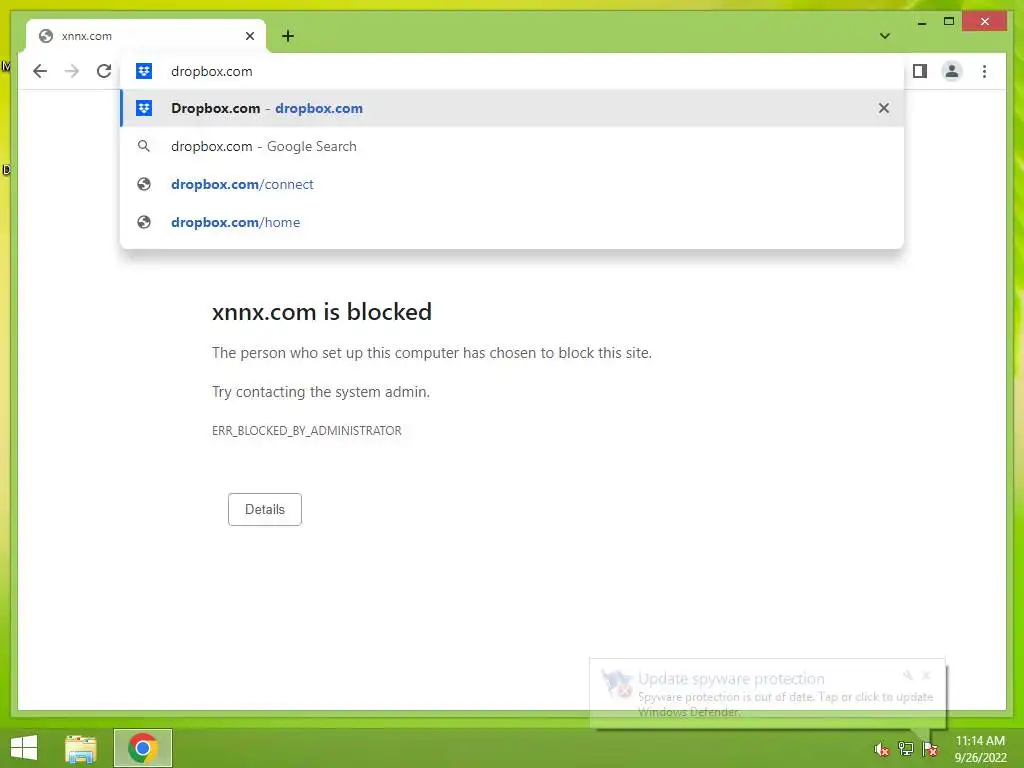Reload the page with the refresh icon
Viewport: 1024px width, 768px height.
tap(104, 71)
